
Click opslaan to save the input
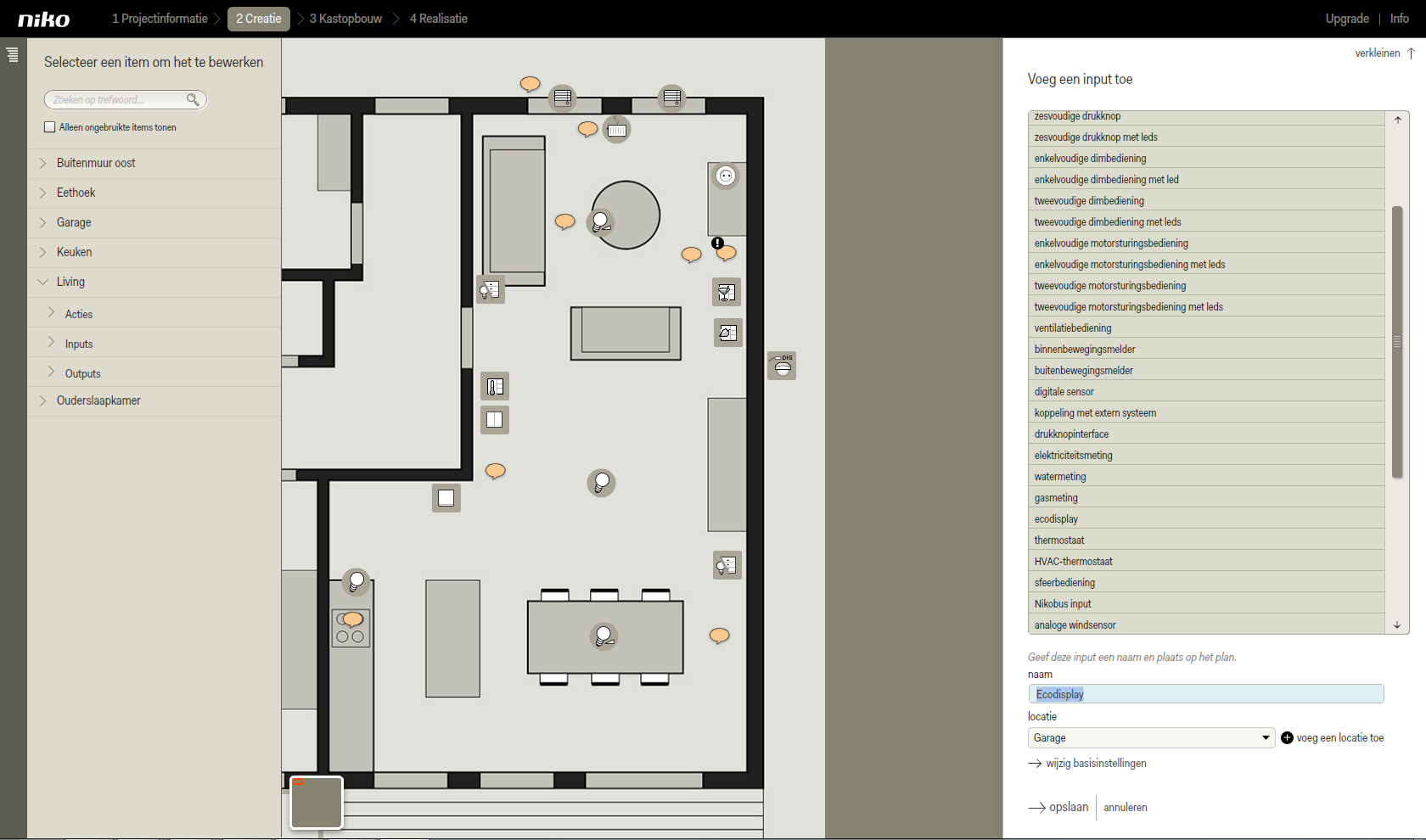(1058, 807)
